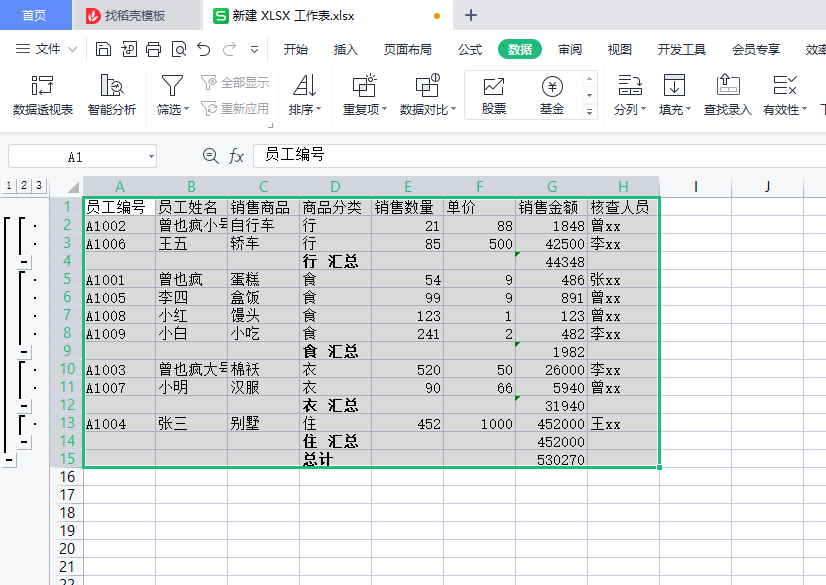
Task: Click the Print icon in quick toolbar
Action: pyautogui.click(x=153, y=49)
